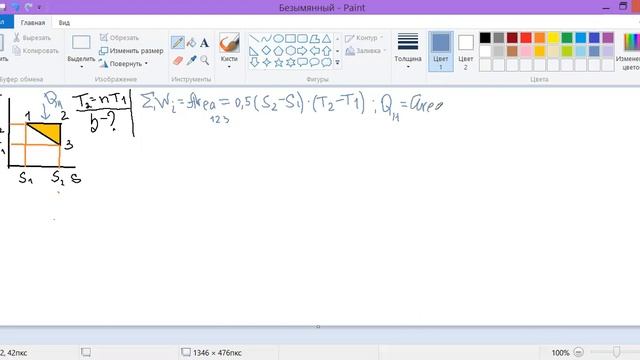Choose the Diamond shape
Viewport: 640px width, 360px height.
266,51
